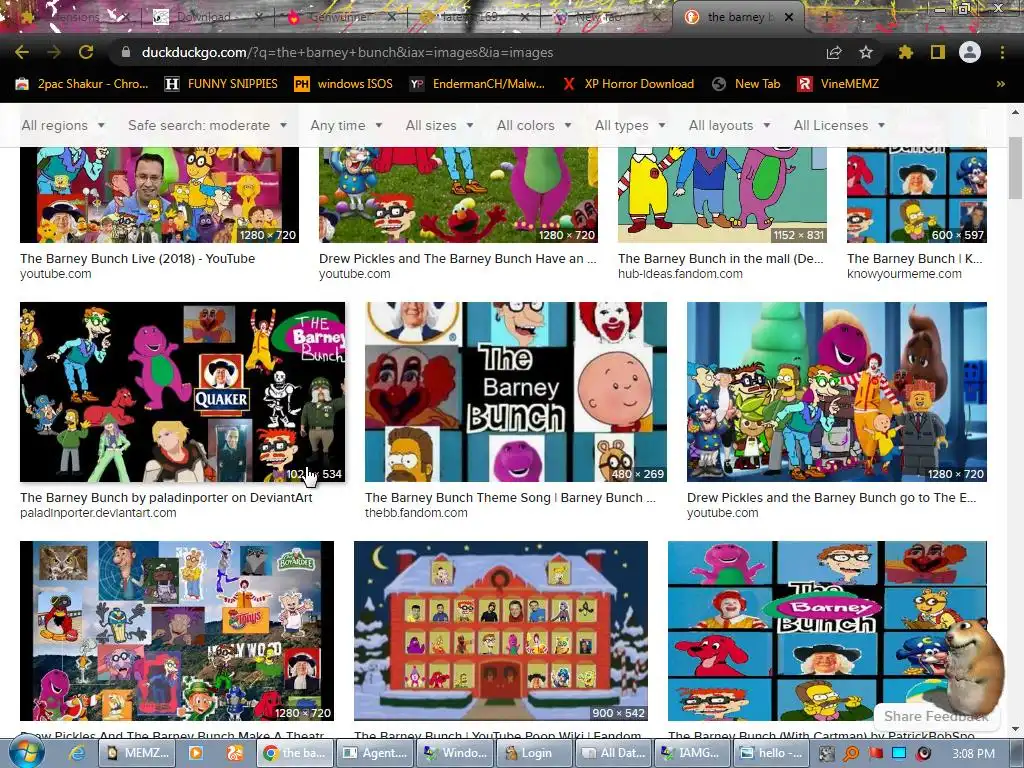
Task: Open the Chrome profile avatar
Action: (970, 52)
